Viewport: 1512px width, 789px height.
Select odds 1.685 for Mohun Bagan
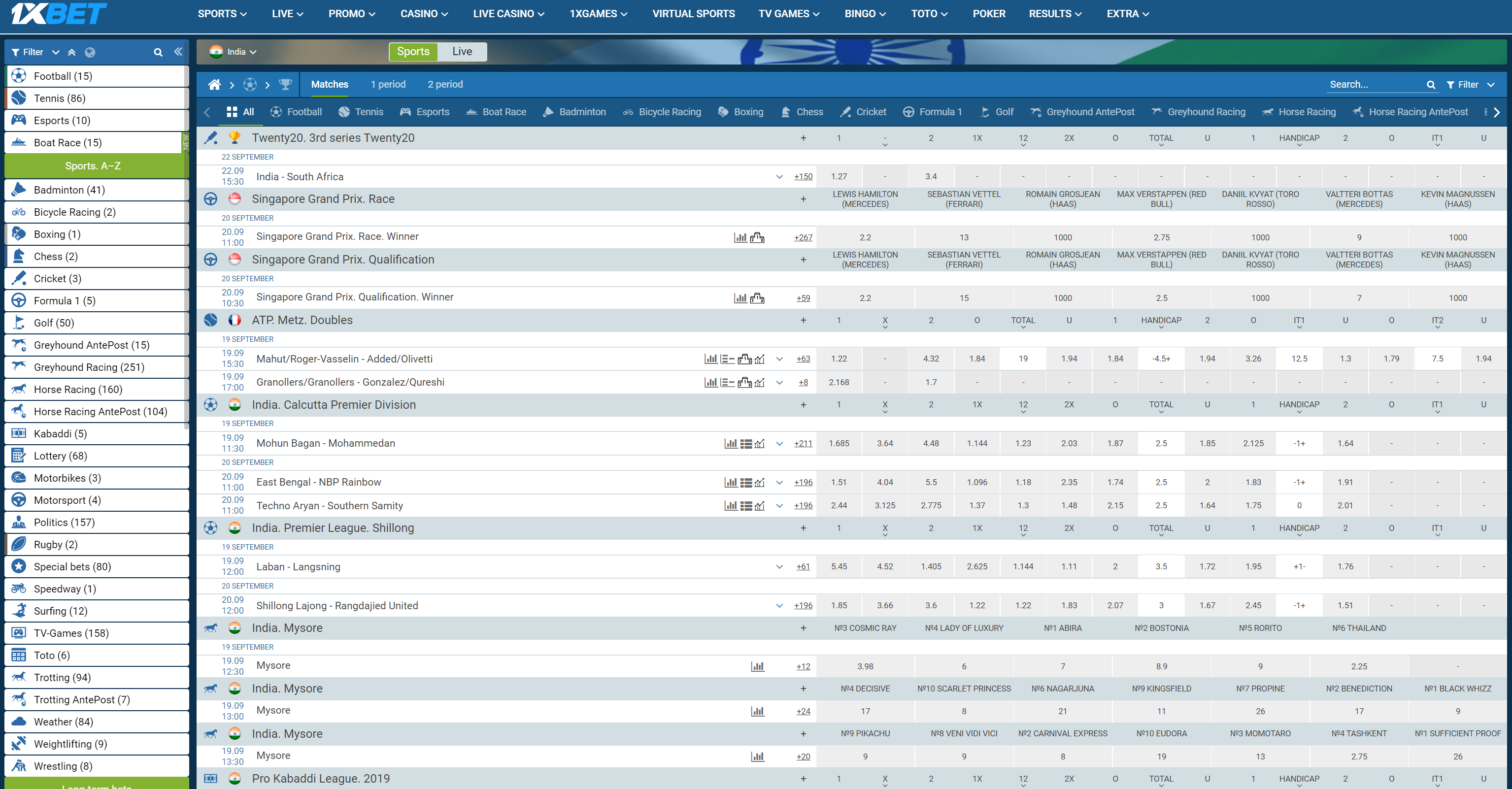pyautogui.click(x=839, y=443)
